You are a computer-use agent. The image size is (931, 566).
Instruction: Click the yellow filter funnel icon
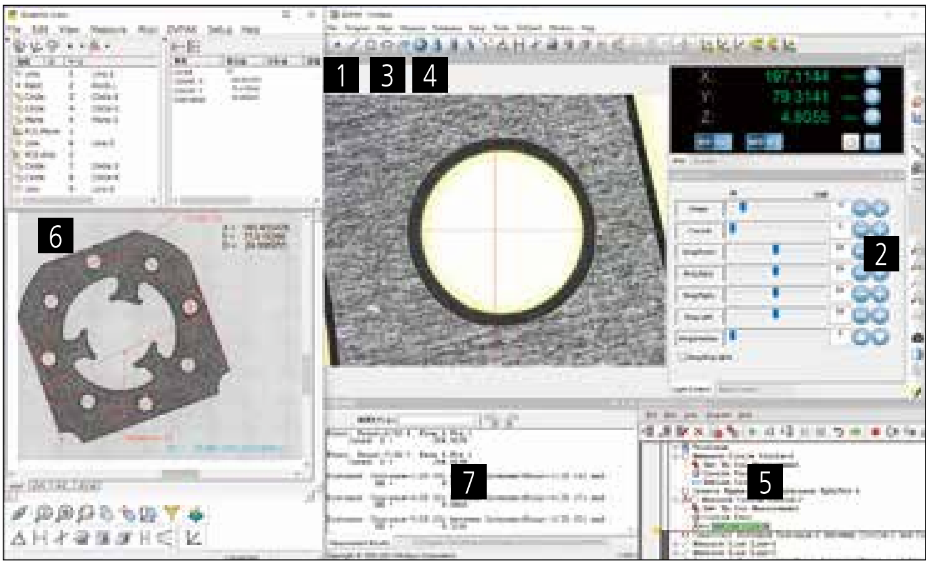click(171, 514)
